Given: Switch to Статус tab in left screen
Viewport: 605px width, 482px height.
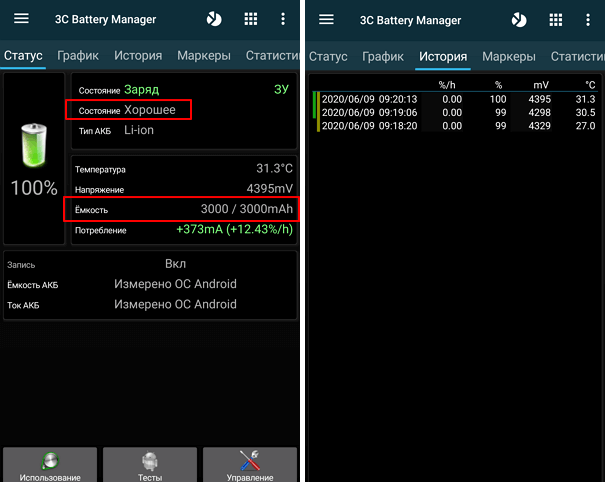Looking at the screenshot, I should (23, 56).
